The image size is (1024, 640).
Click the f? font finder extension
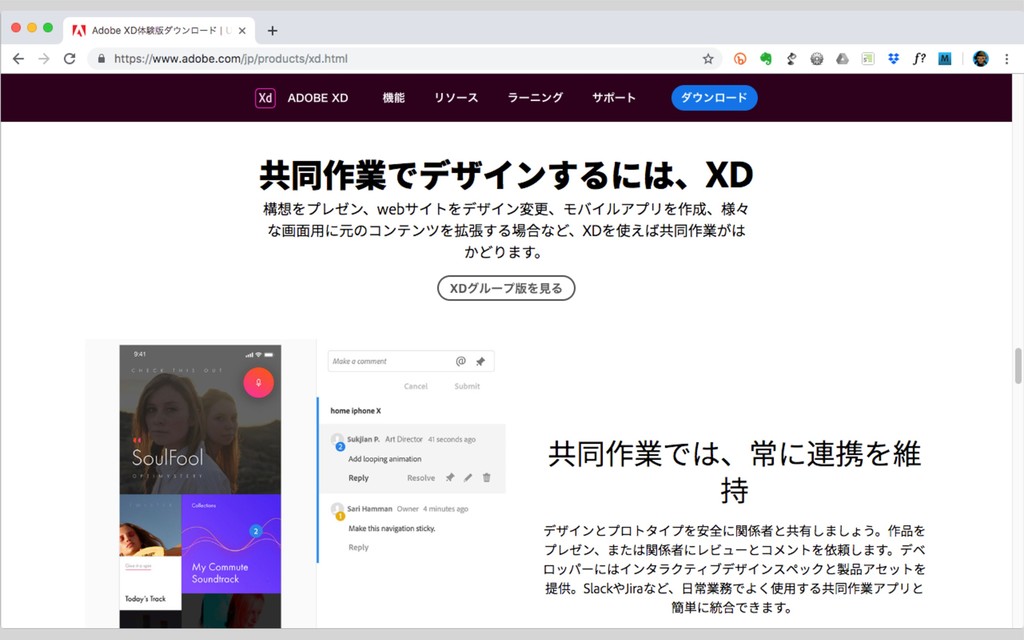click(919, 59)
